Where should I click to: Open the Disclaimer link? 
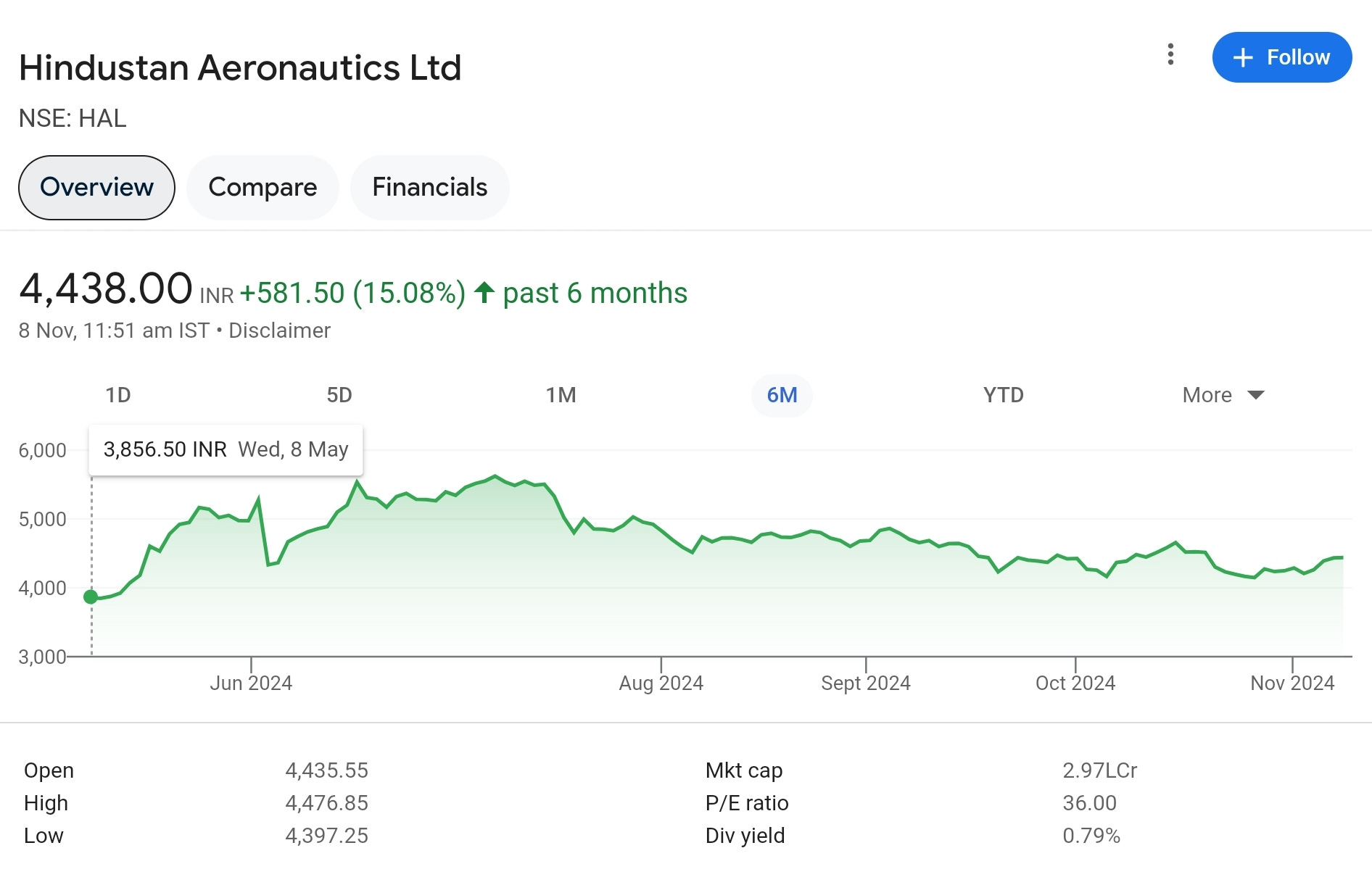click(x=279, y=331)
